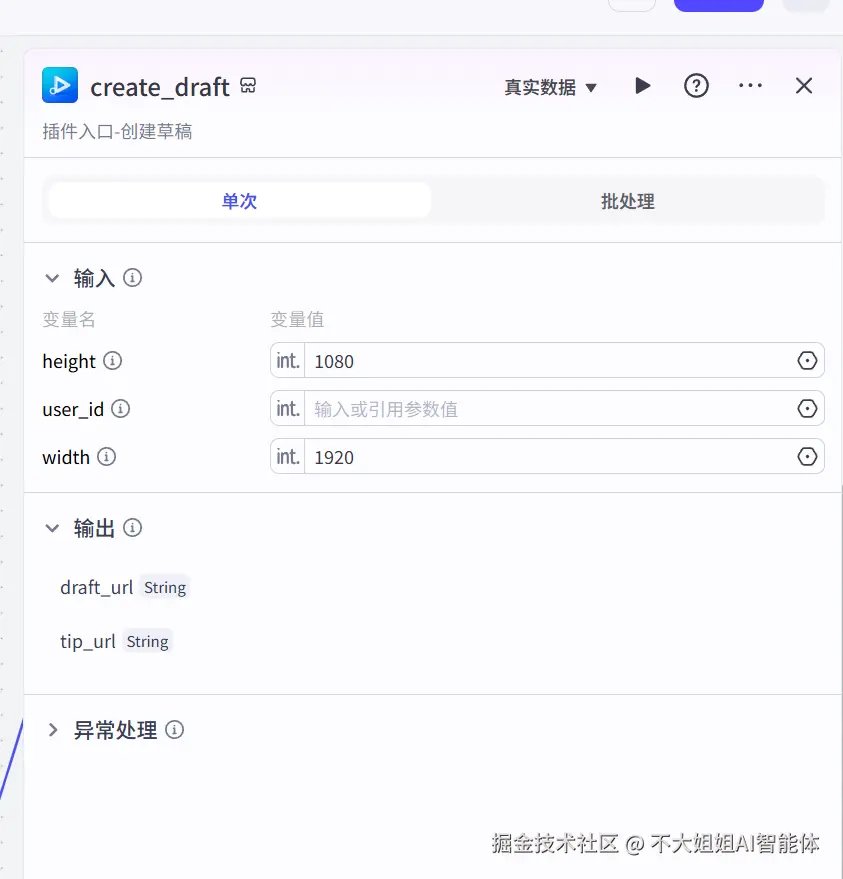The image size is (843, 879).
Task: Select the 单次 tab
Action: point(238,201)
